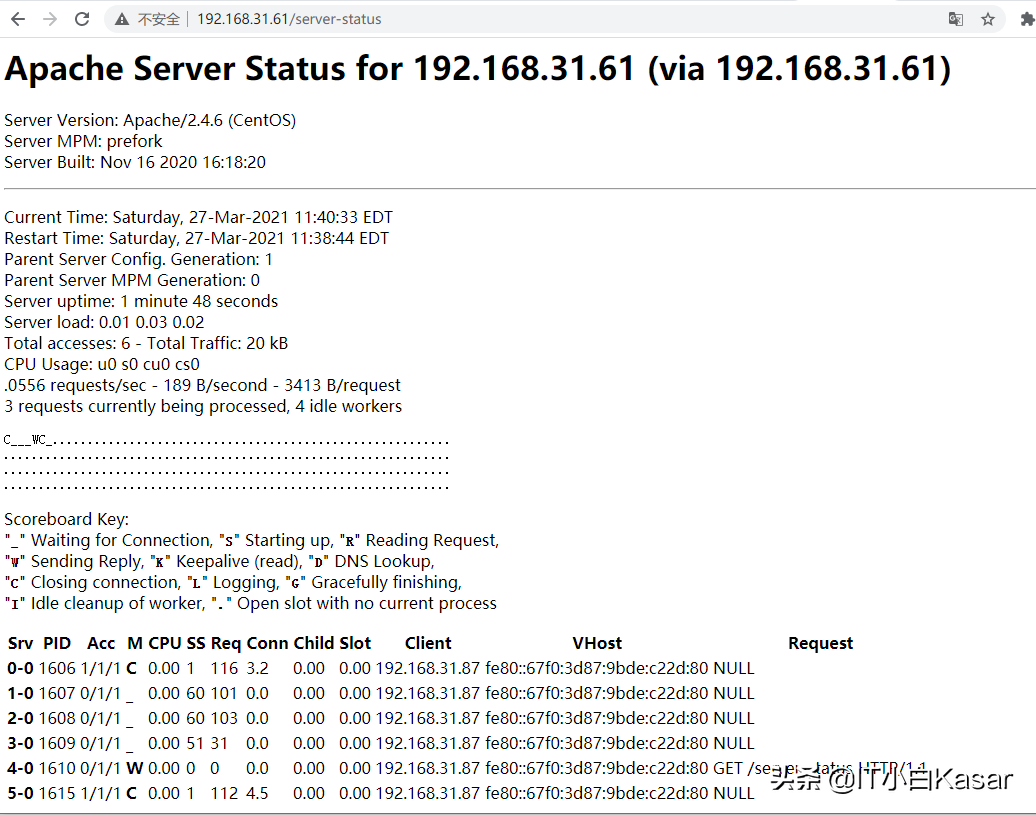The width and height of the screenshot is (1036, 815).
Task: Click Conn value 4.5 in row 5-0
Action: pos(258,793)
